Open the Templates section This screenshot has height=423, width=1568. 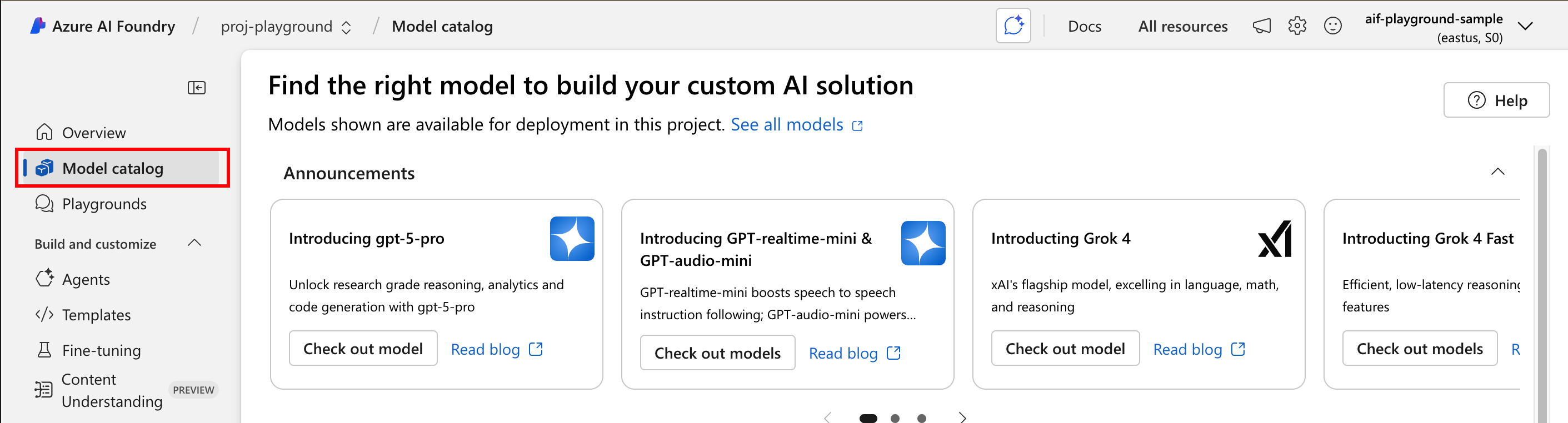[x=96, y=315]
